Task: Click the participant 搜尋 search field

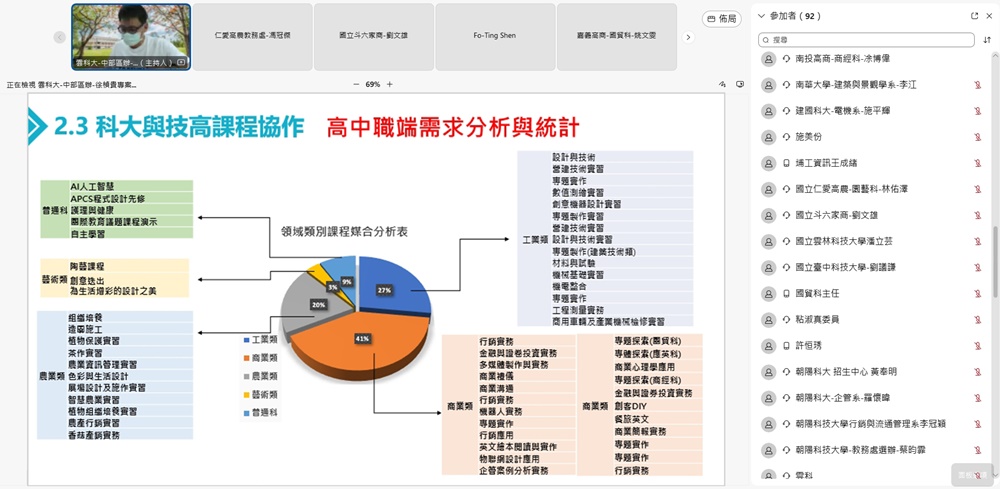Action: tap(866, 40)
